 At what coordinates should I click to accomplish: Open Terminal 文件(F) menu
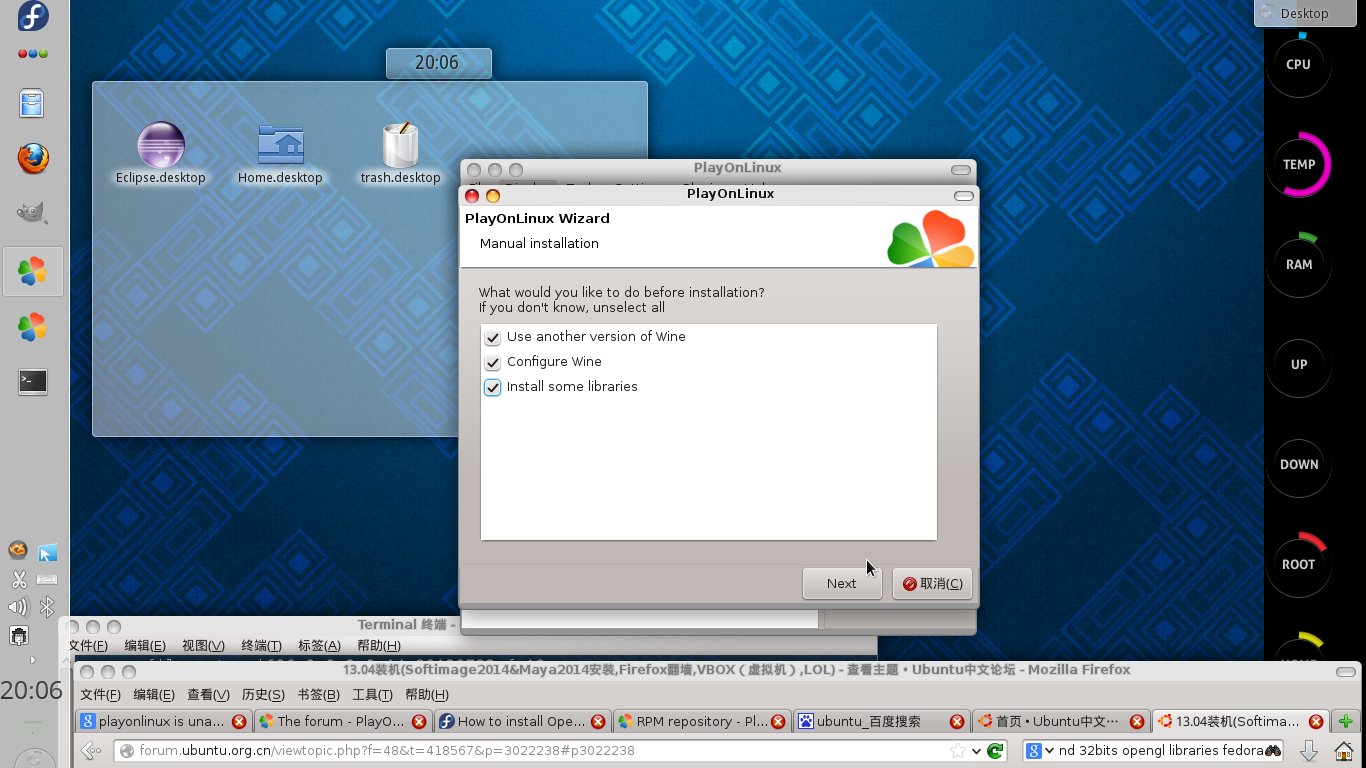89,646
